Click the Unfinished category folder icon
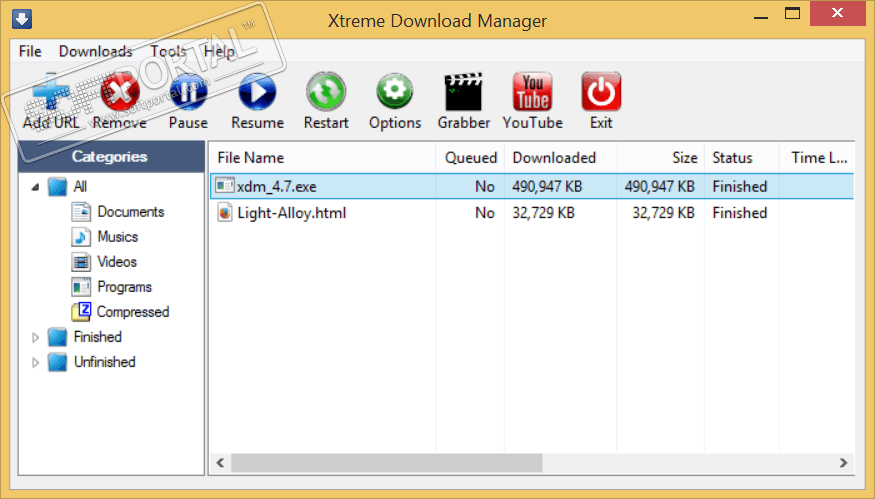Viewport: 875px width, 499px height. (x=57, y=362)
